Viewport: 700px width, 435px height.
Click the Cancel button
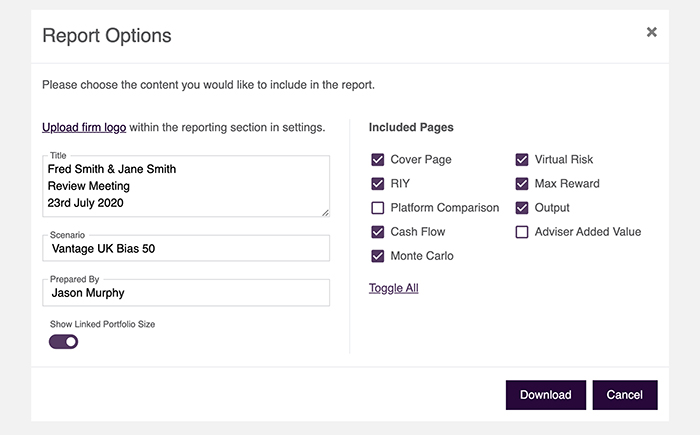coord(625,395)
